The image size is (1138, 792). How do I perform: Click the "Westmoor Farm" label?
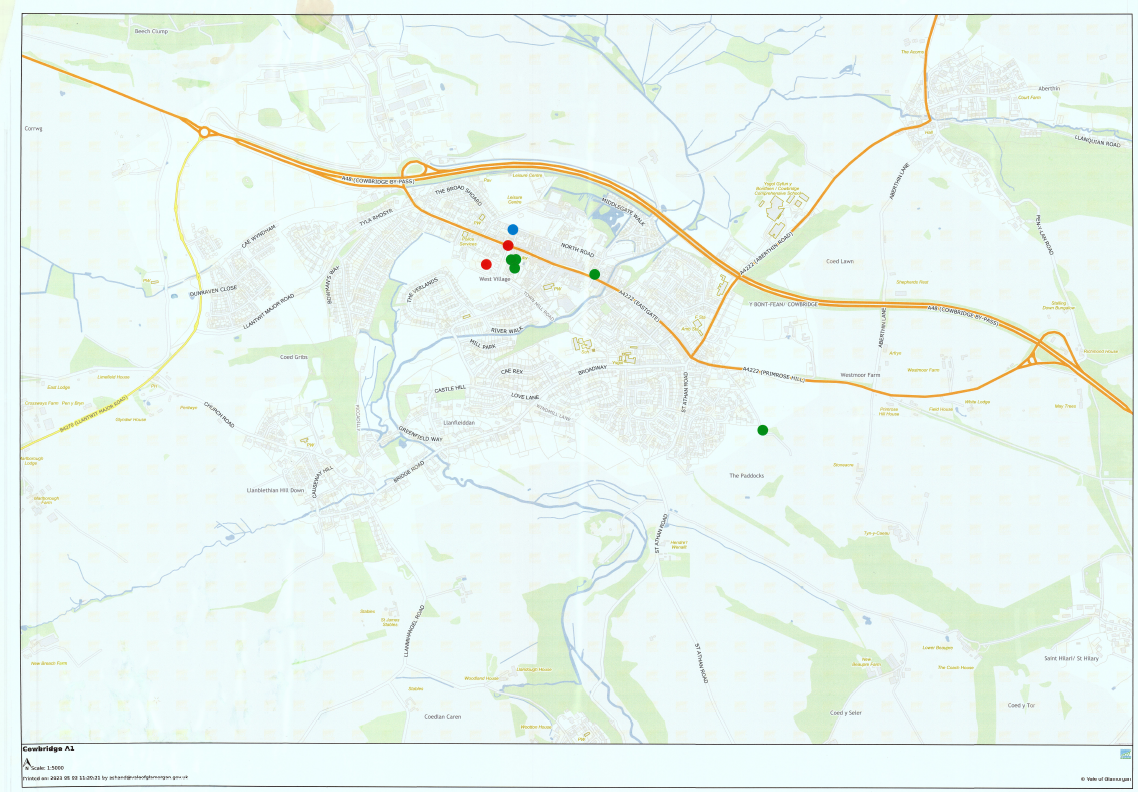click(860, 375)
